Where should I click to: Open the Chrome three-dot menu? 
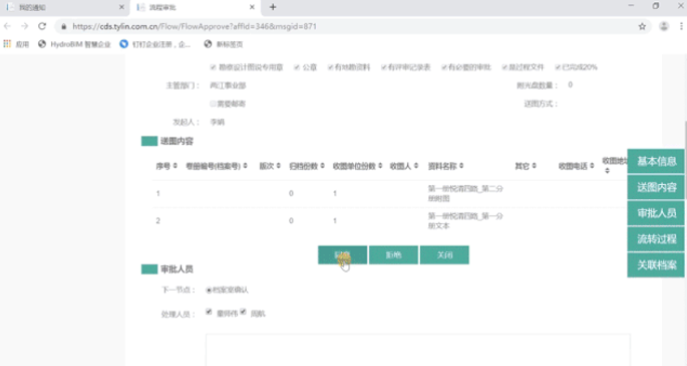(x=681, y=26)
